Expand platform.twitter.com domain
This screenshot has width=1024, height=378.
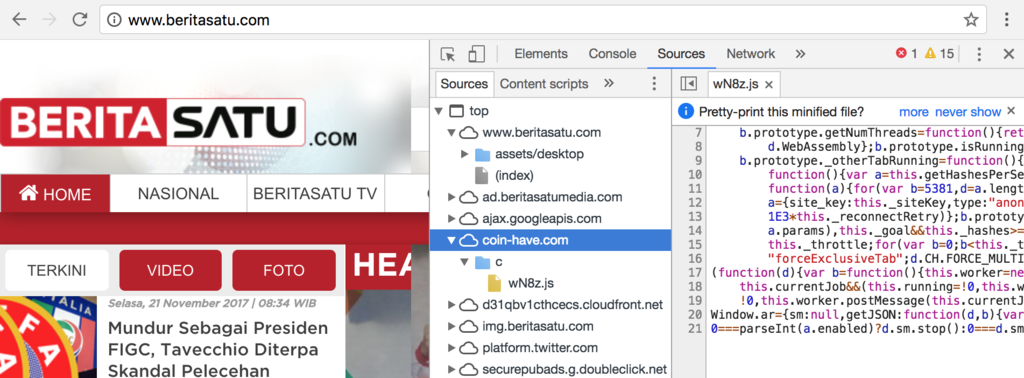[451, 347]
